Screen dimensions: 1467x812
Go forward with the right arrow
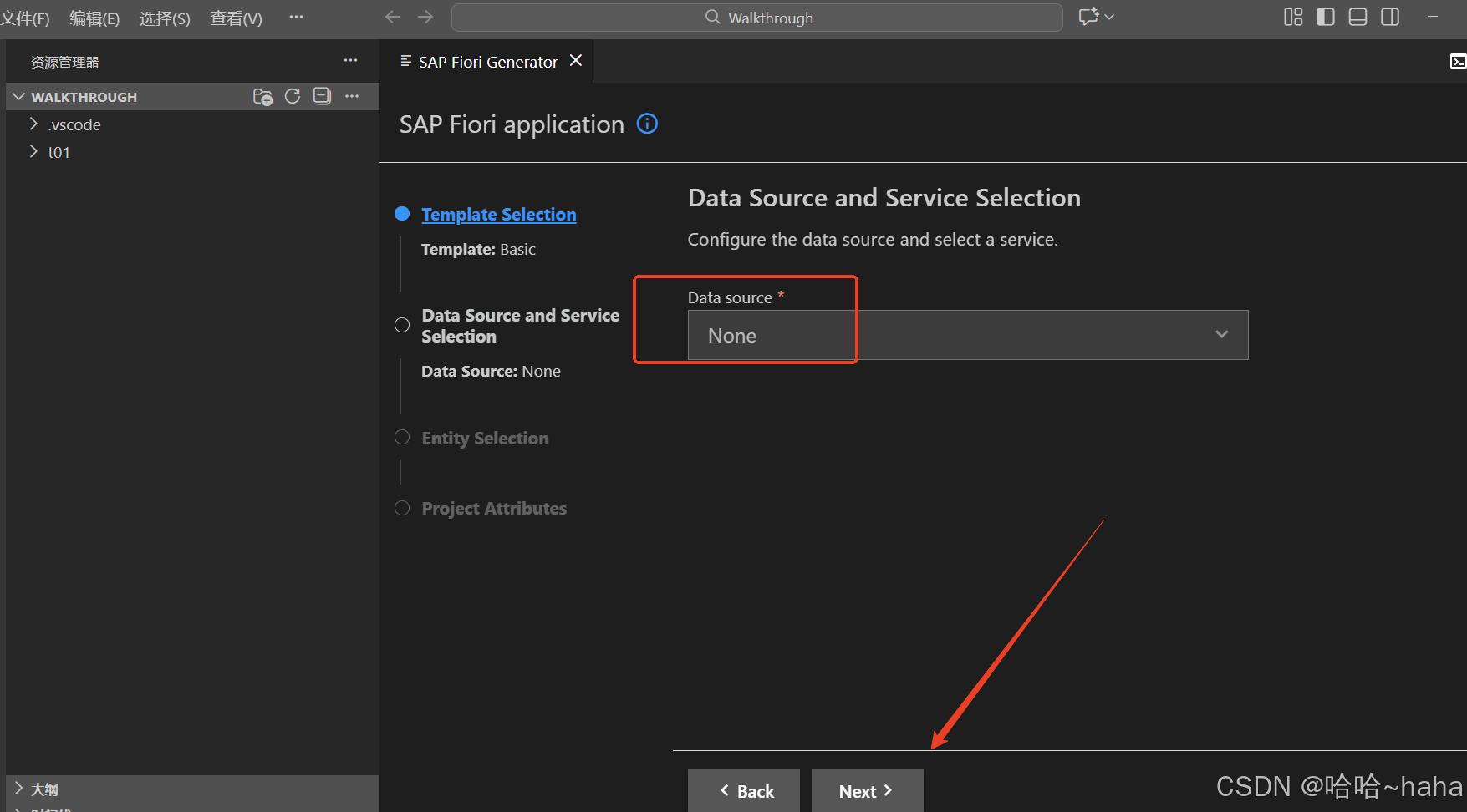425,17
